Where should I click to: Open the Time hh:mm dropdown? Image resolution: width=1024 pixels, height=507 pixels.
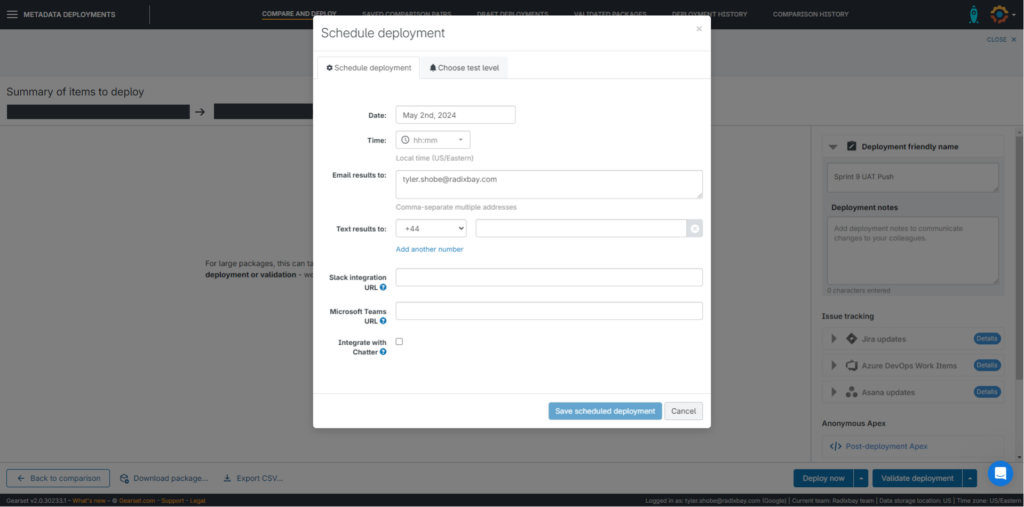[433, 140]
